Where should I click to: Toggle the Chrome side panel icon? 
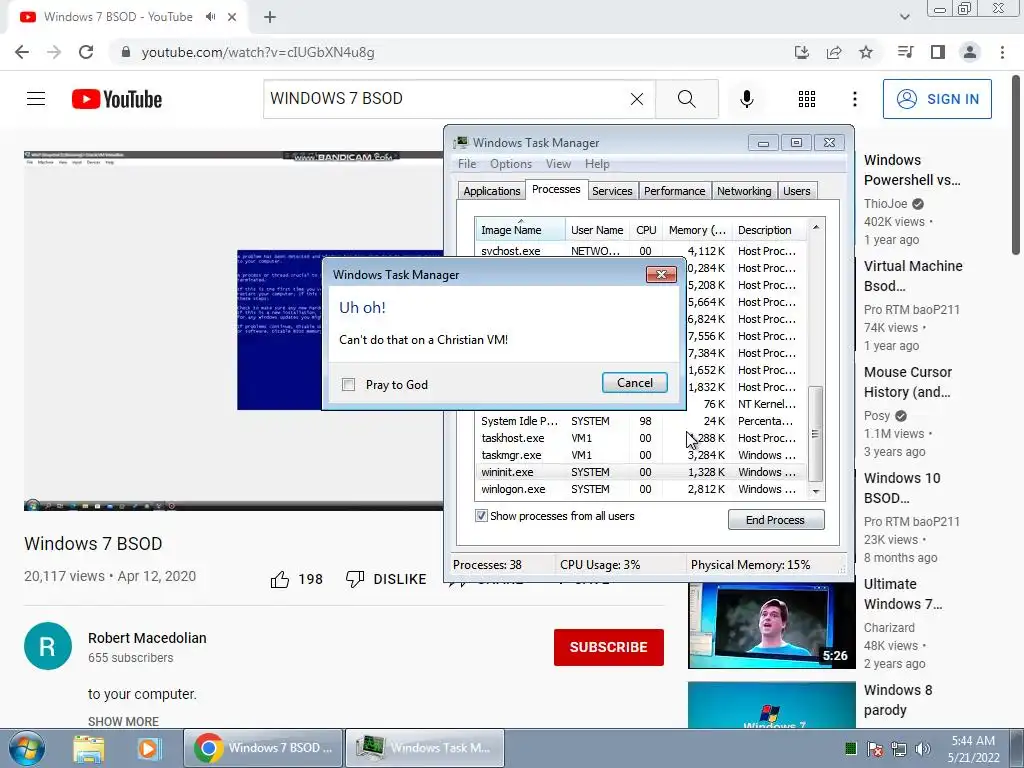click(x=938, y=52)
